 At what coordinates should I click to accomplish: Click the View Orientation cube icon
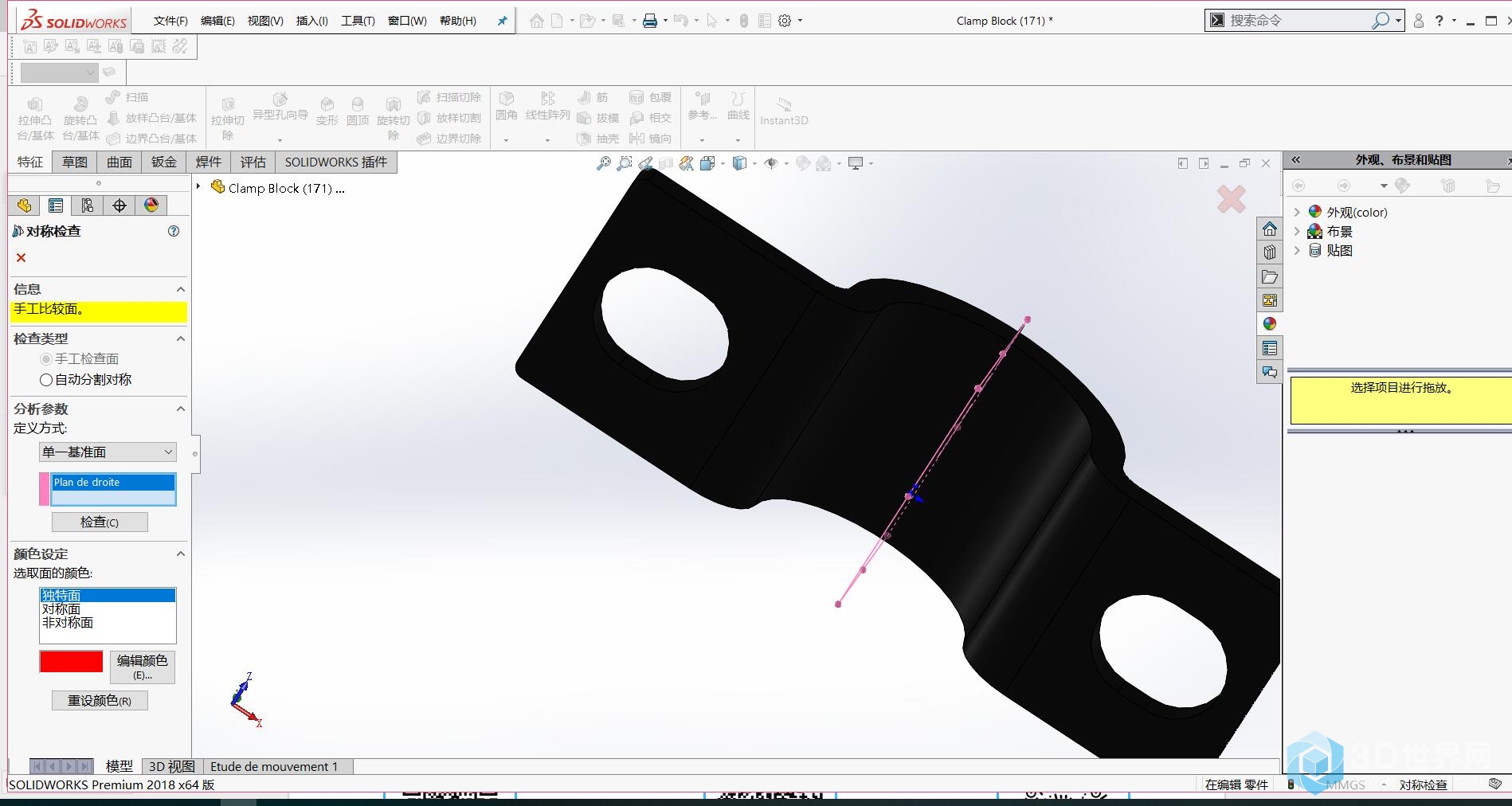(x=707, y=163)
